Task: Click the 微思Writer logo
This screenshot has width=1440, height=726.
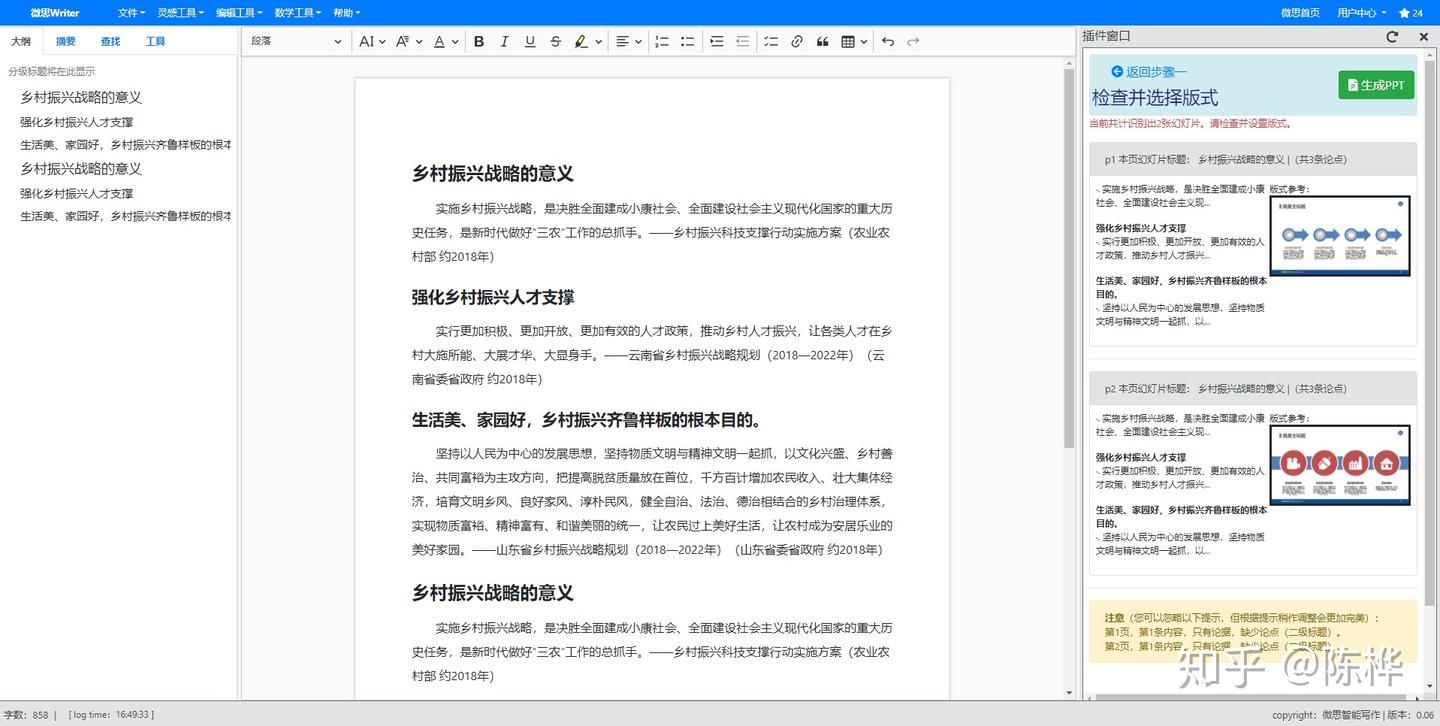Action: [55, 13]
